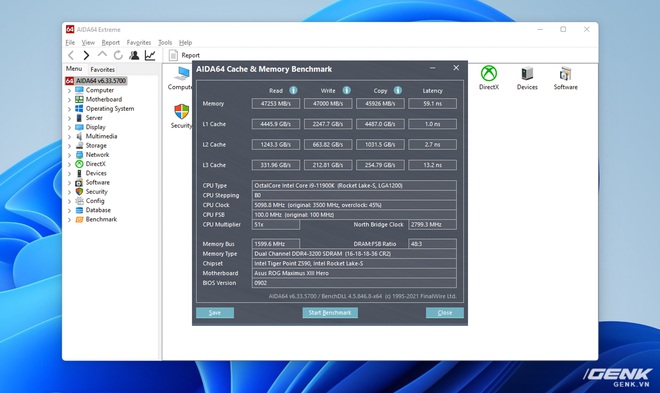The image size is (660, 393).
Task: Open the Security shield icon in main panel
Action: pyautogui.click(x=182, y=112)
